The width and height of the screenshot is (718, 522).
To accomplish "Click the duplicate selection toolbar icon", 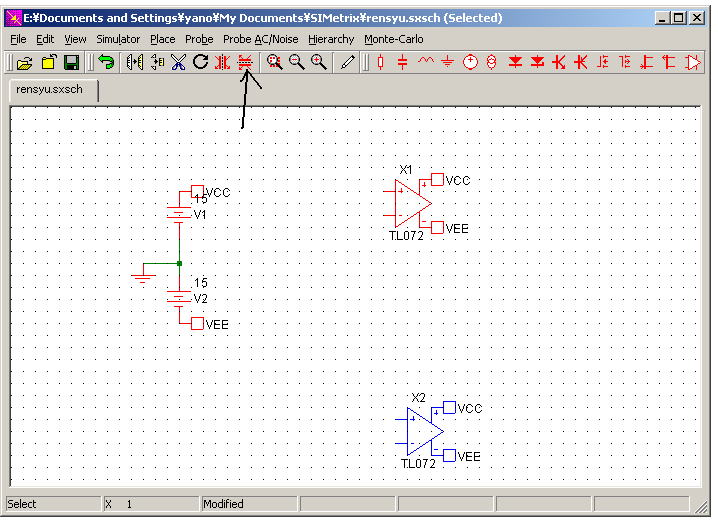I will tap(134, 62).
